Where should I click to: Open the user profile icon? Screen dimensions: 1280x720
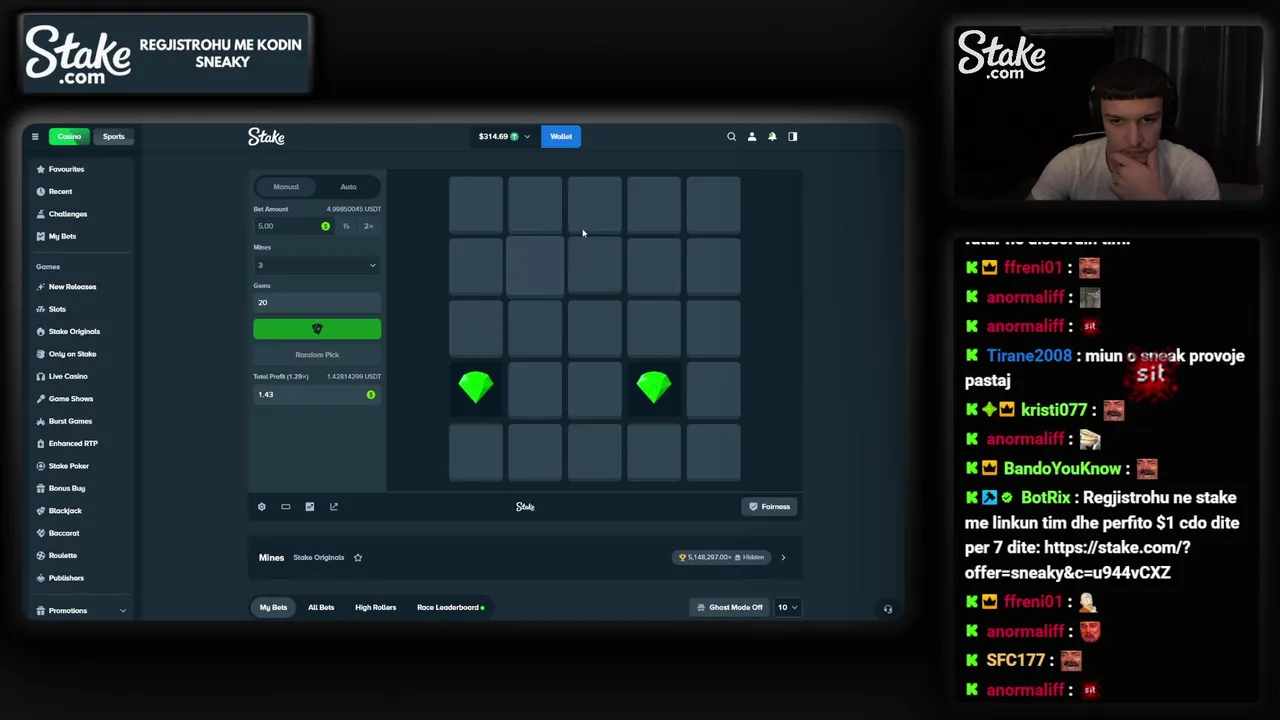tap(752, 136)
